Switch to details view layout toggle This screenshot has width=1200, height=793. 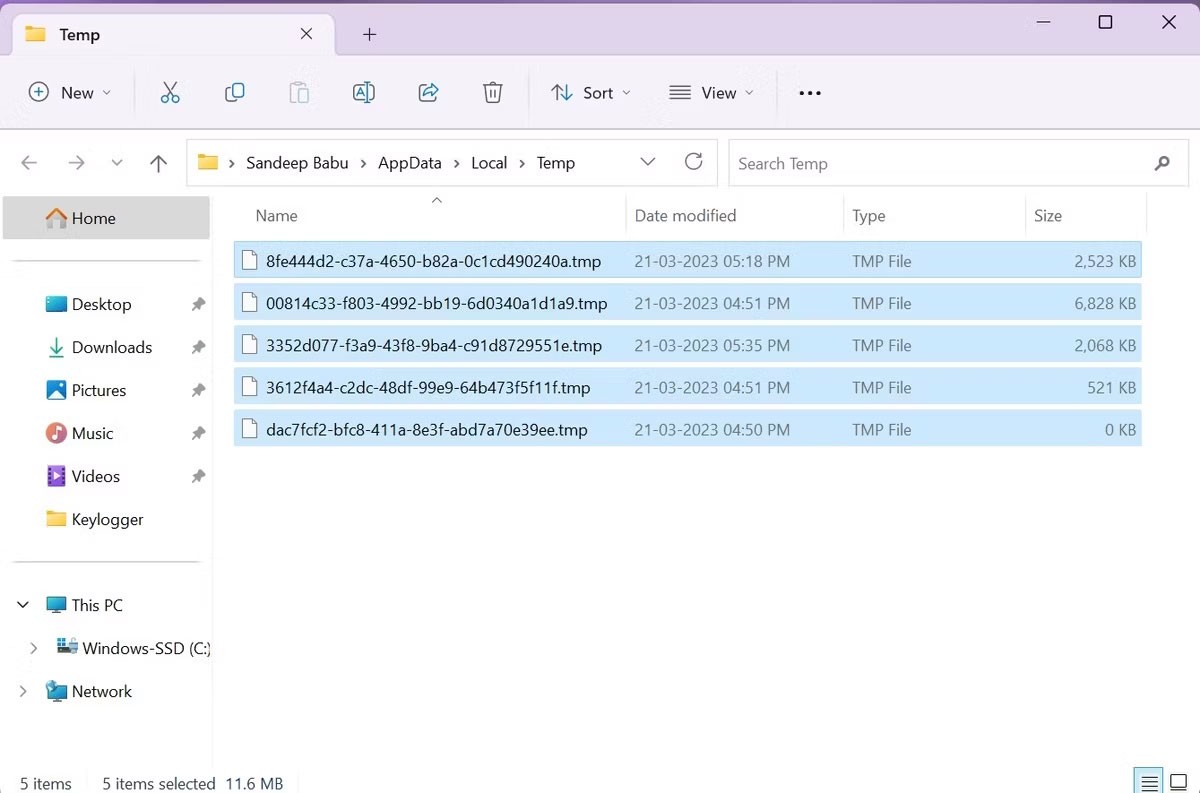click(1149, 782)
